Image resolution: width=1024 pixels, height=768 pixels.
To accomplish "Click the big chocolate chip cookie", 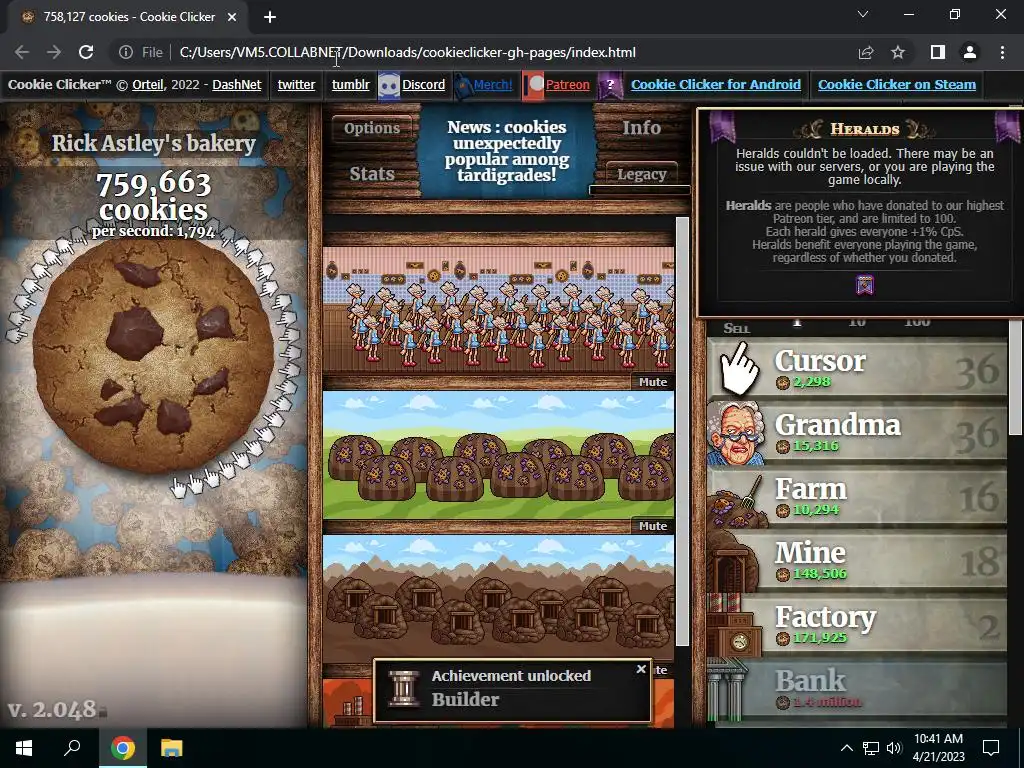I will click(153, 357).
